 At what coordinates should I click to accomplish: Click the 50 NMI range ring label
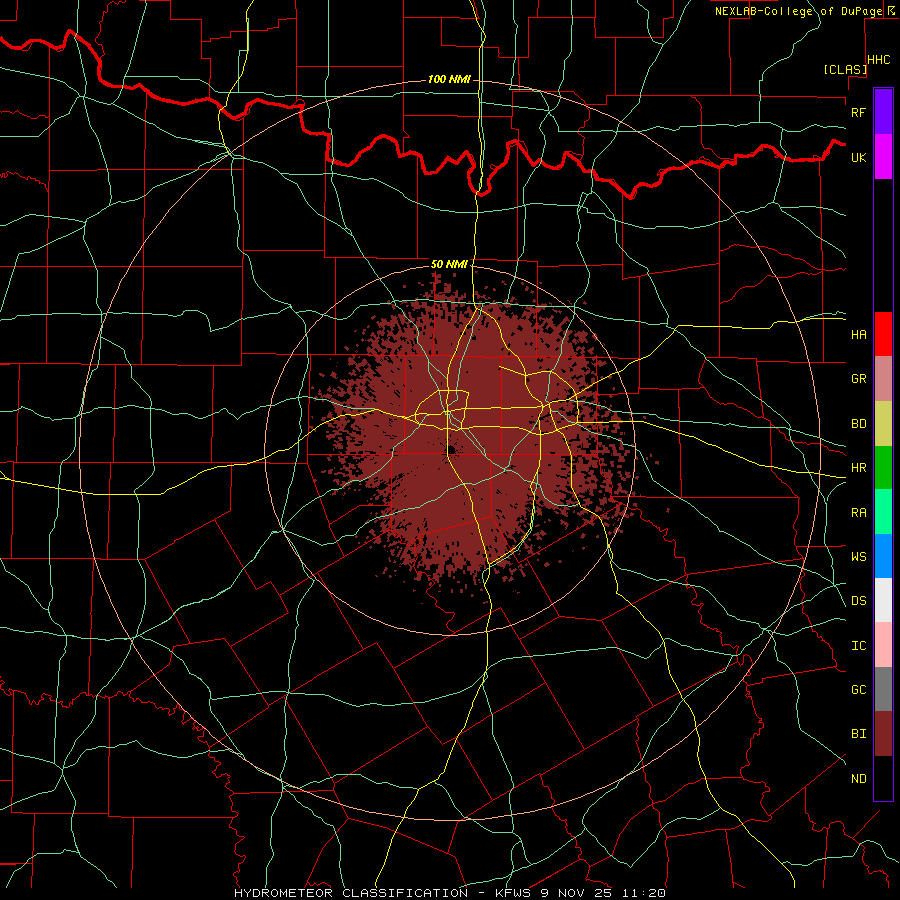tap(449, 264)
